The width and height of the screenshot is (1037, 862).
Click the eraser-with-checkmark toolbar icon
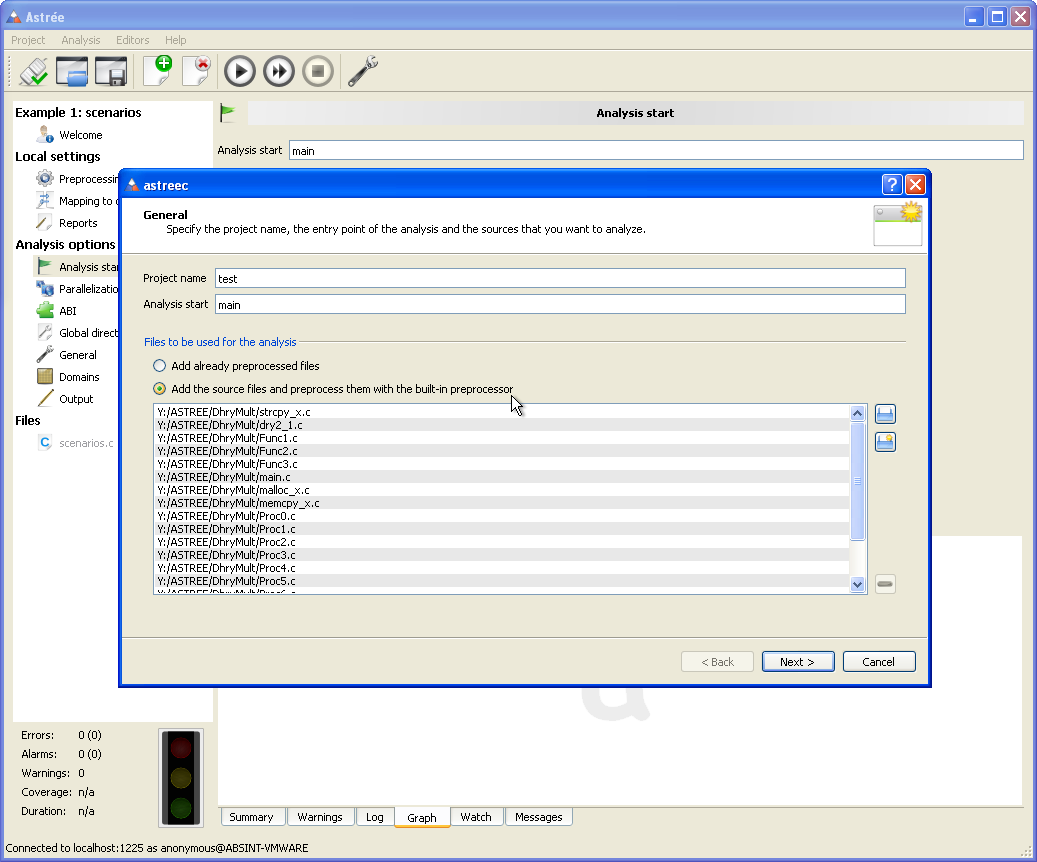[34, 71]
